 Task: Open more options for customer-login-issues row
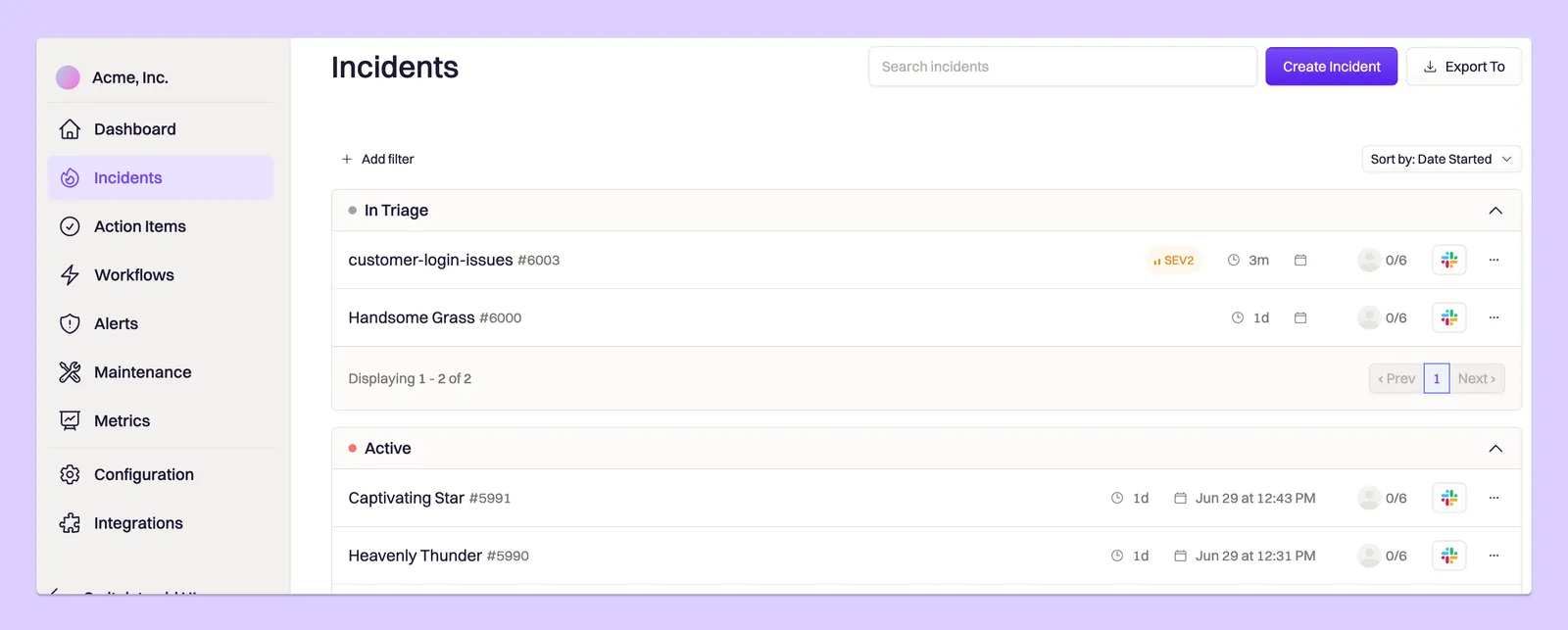tap(1494, 260)
